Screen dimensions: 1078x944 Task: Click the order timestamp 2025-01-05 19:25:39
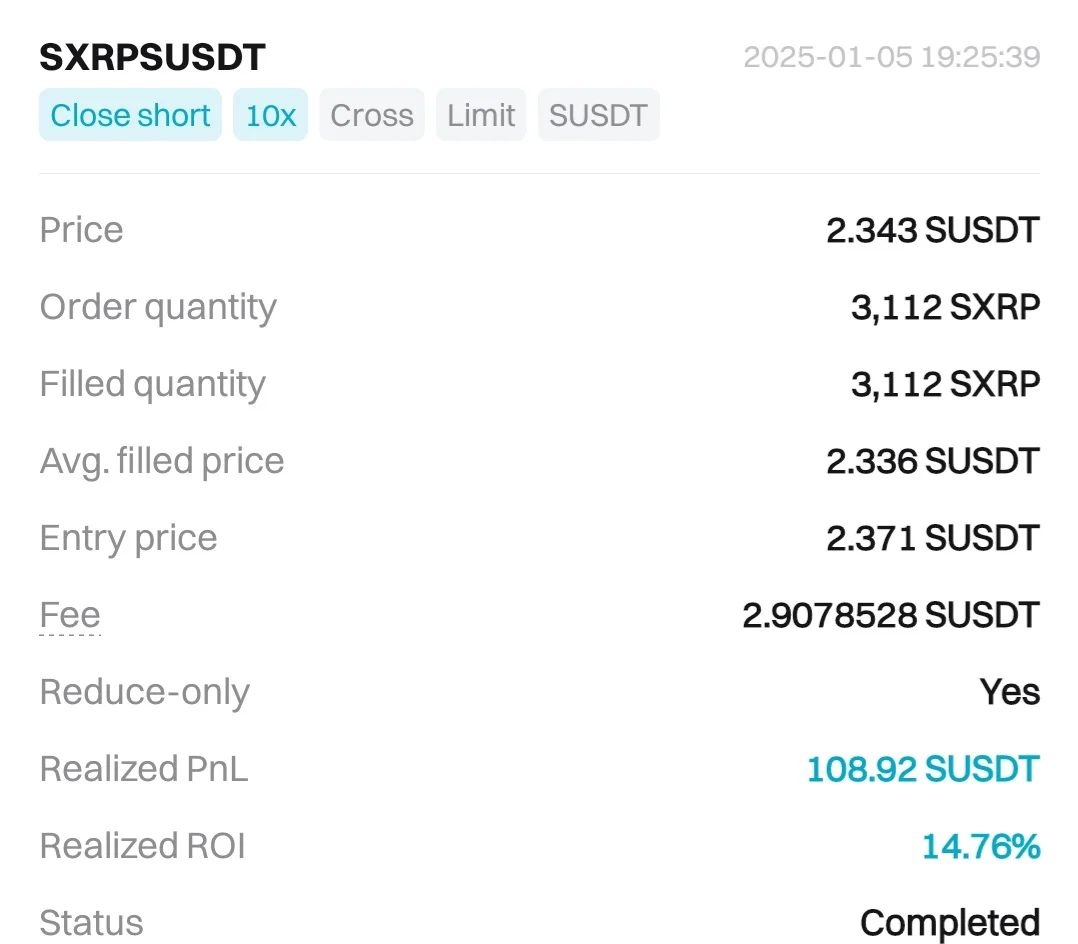(892, 57)
